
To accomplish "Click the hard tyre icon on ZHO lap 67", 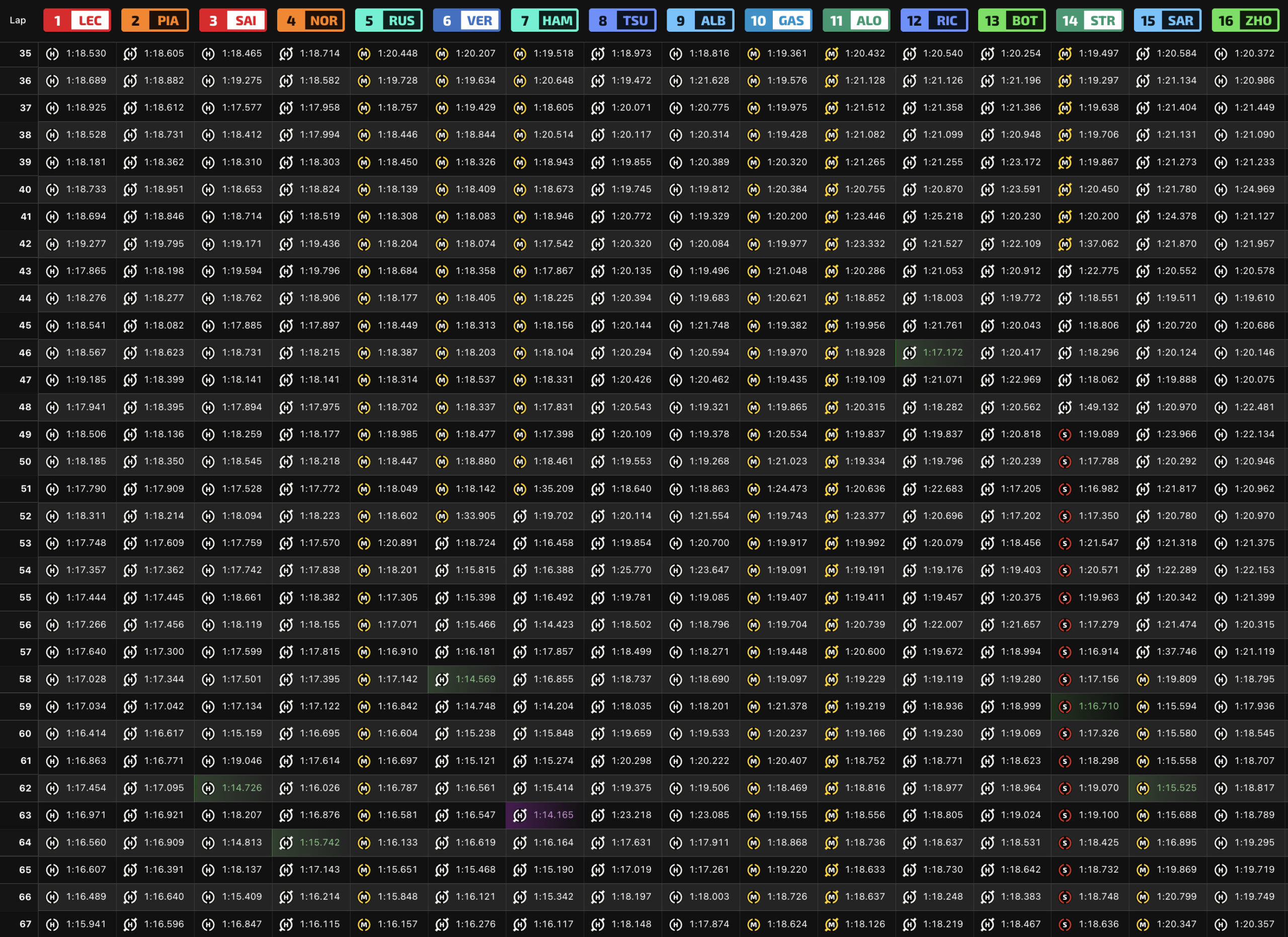I will [1221, 924].
